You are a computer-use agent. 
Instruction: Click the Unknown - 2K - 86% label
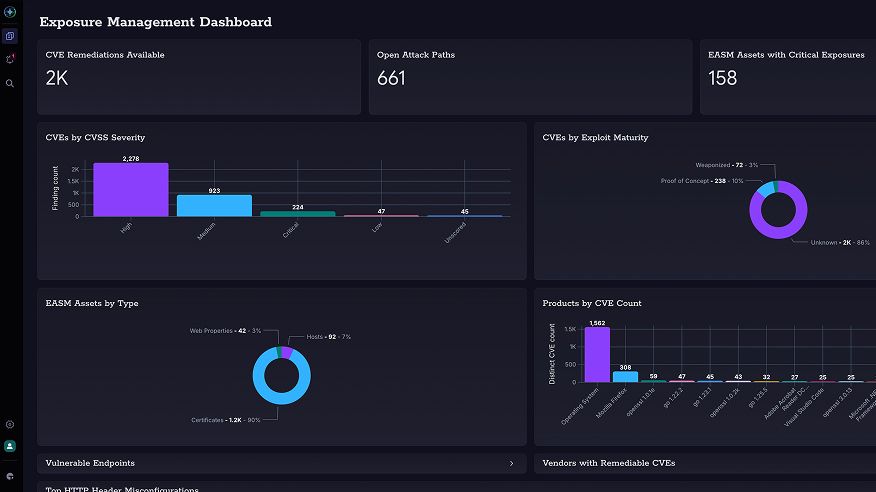(x=840, y=242)
